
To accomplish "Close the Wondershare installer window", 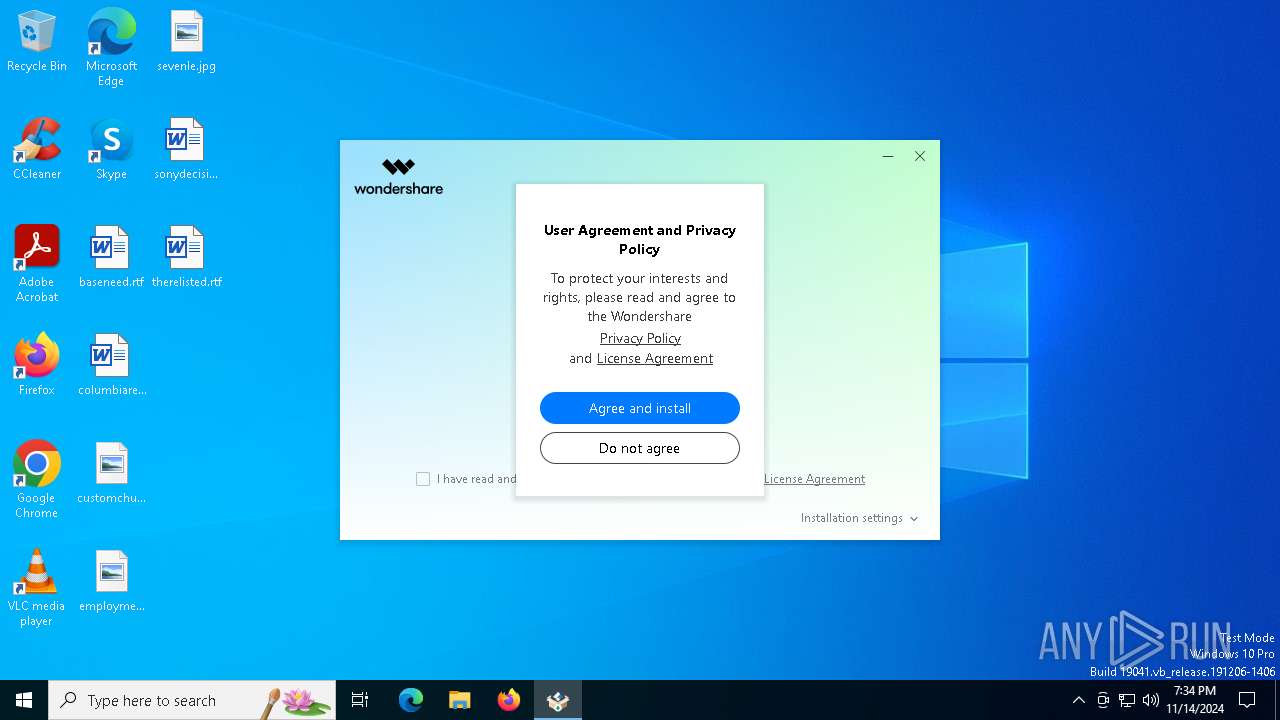I will coord(920,156).
